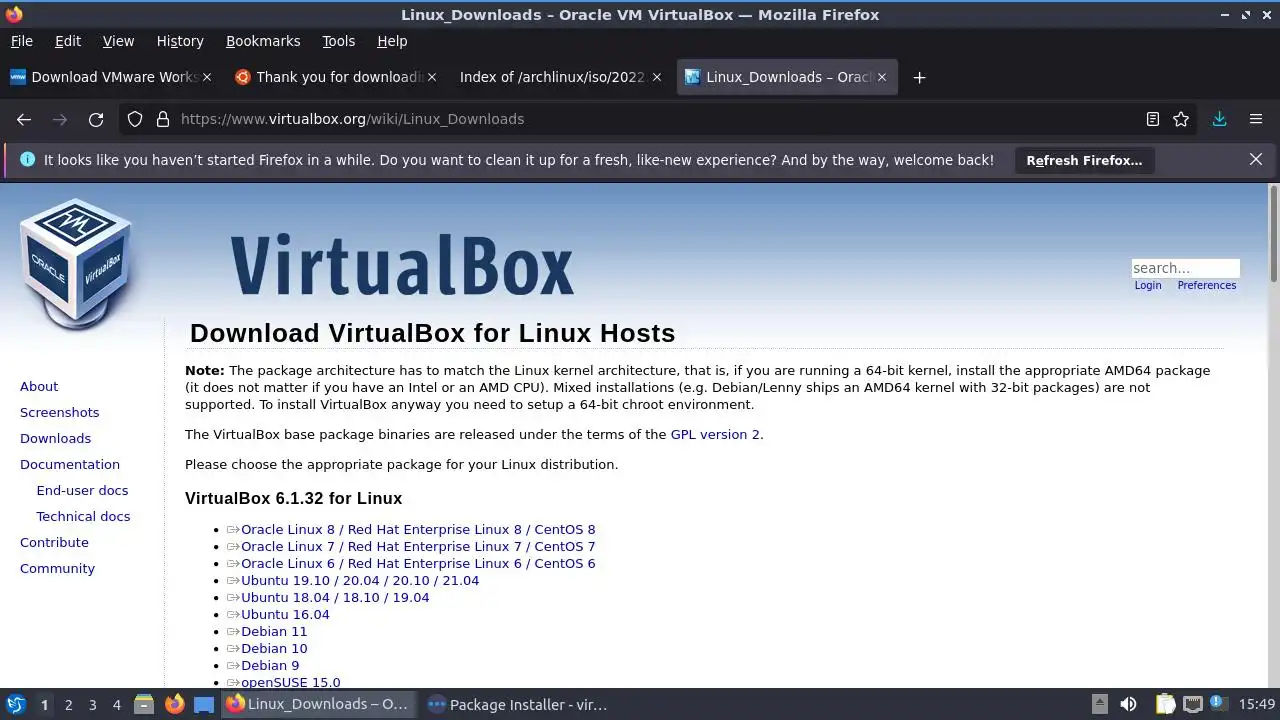The image size is (1280, 720).
Task: Open the clipboard manager tray icon
Action: coord(1165,704)
